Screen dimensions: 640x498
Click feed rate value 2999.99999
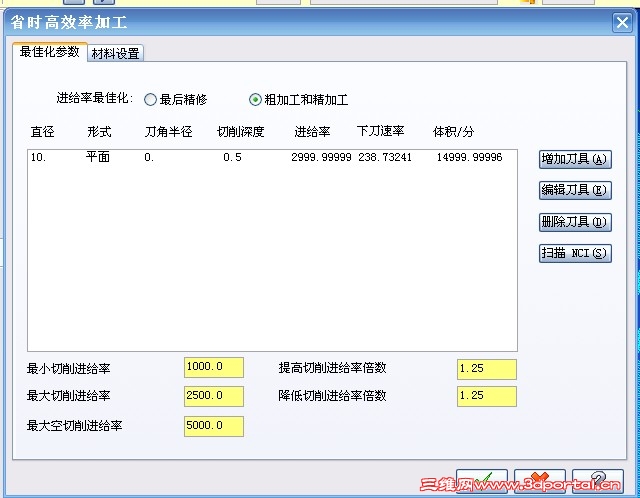point(321,158)
